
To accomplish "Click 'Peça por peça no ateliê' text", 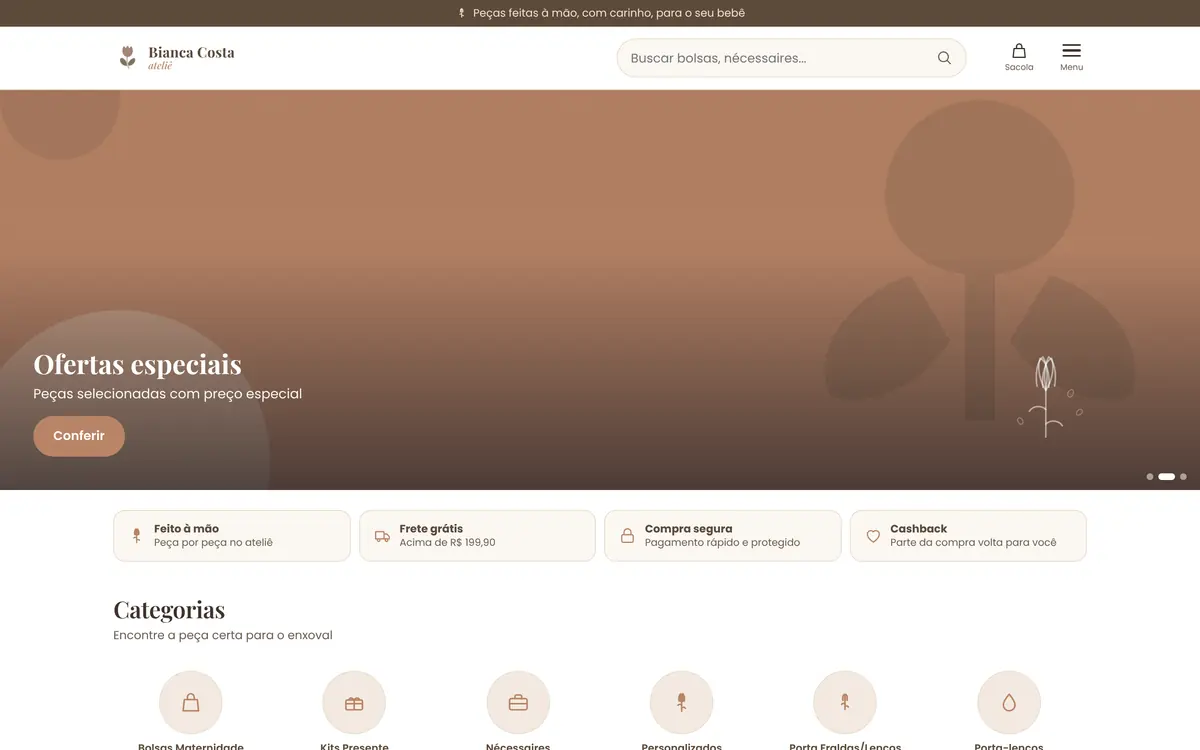I will [213, 543].
